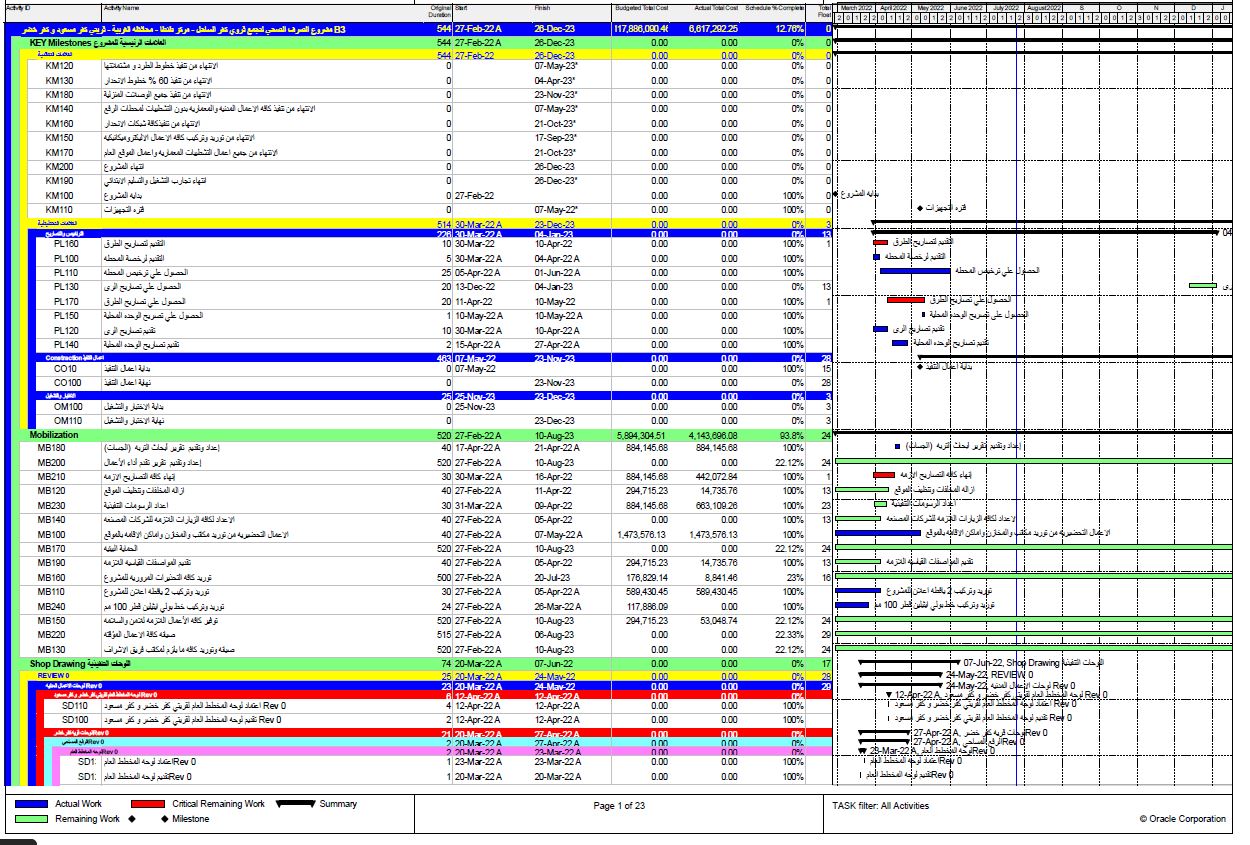Click the Schedule % Complete column header
The width and height of the screenshot is (1250, 845).
pos(774,7)
